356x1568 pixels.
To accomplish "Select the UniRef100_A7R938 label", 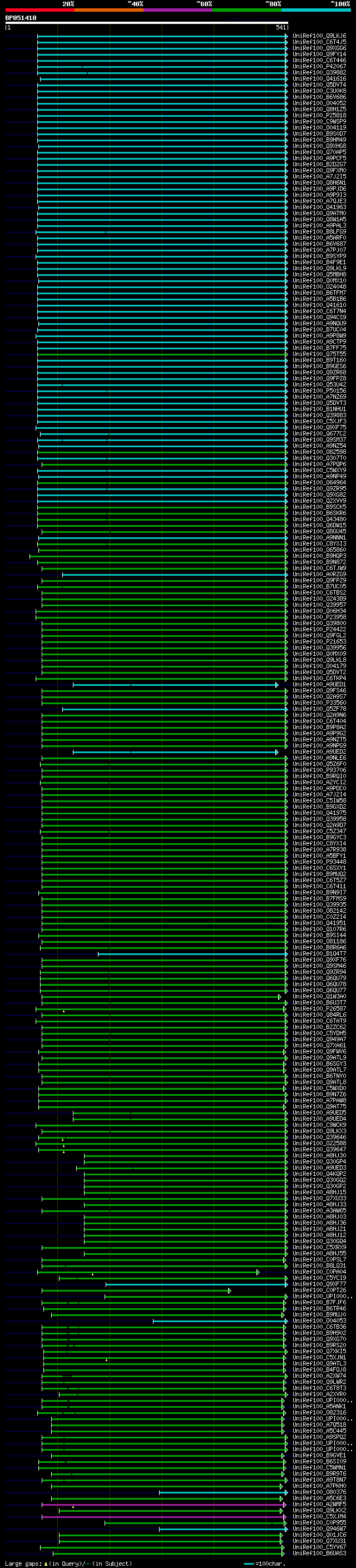I will click(319, 850).
